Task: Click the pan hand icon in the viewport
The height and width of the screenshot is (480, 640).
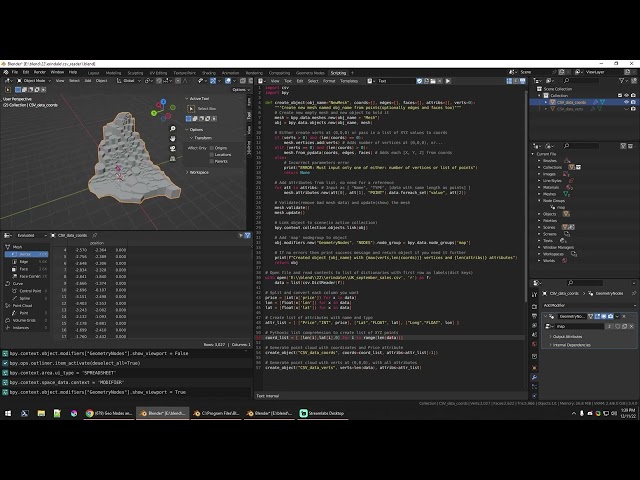Action: (x=173, y=138)
